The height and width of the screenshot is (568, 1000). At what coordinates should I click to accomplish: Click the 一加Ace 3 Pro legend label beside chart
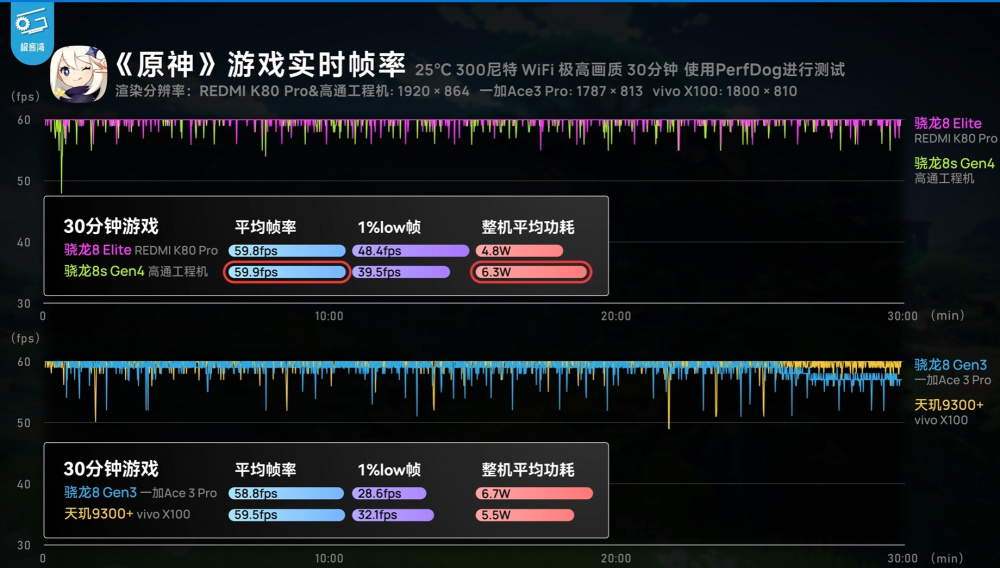coord(952,380)
